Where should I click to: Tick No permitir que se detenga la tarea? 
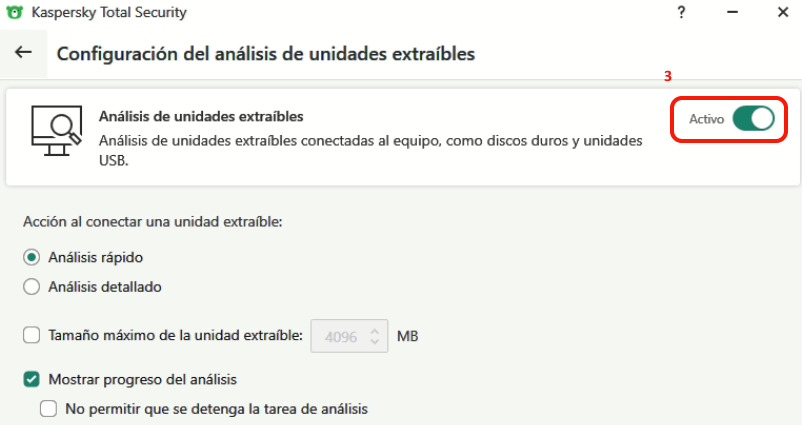pyautogui.click(x=48, y=408)
